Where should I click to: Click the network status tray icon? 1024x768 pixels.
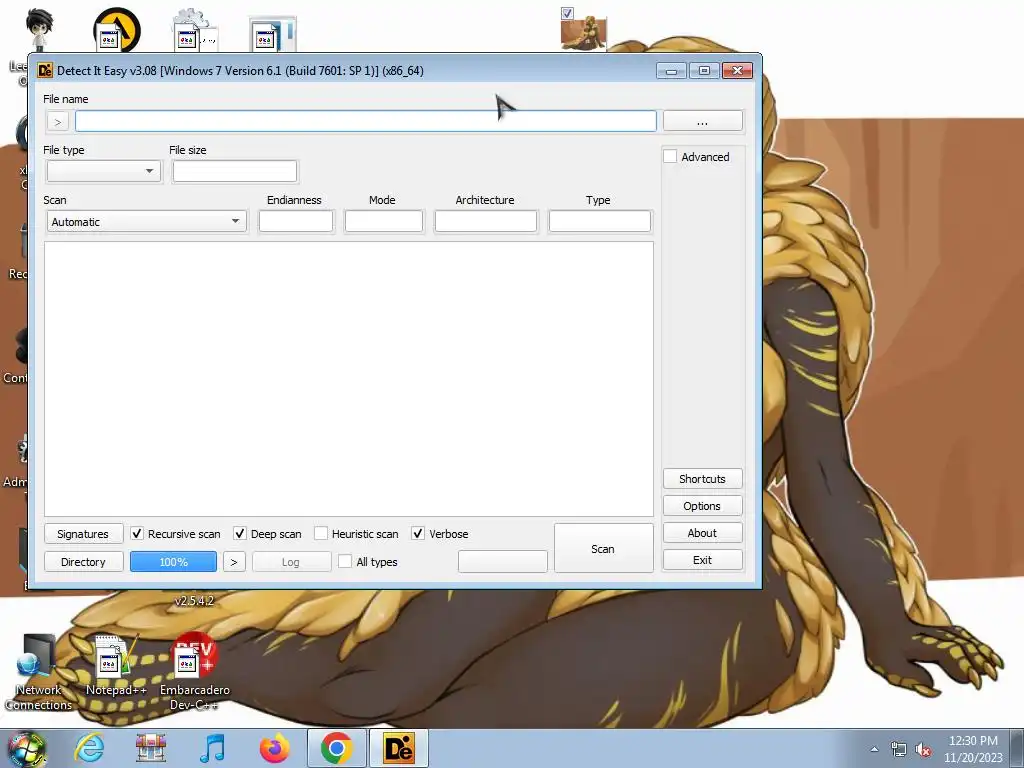pos(899,749)
